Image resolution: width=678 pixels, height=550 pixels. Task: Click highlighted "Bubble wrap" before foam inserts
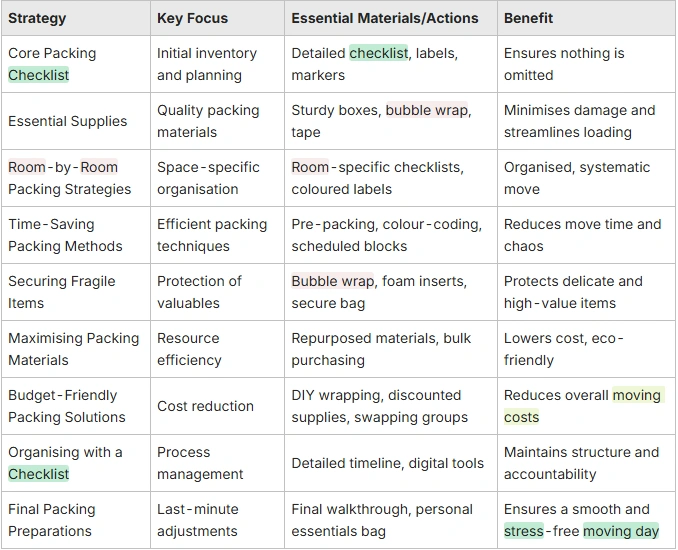(332, 281)
